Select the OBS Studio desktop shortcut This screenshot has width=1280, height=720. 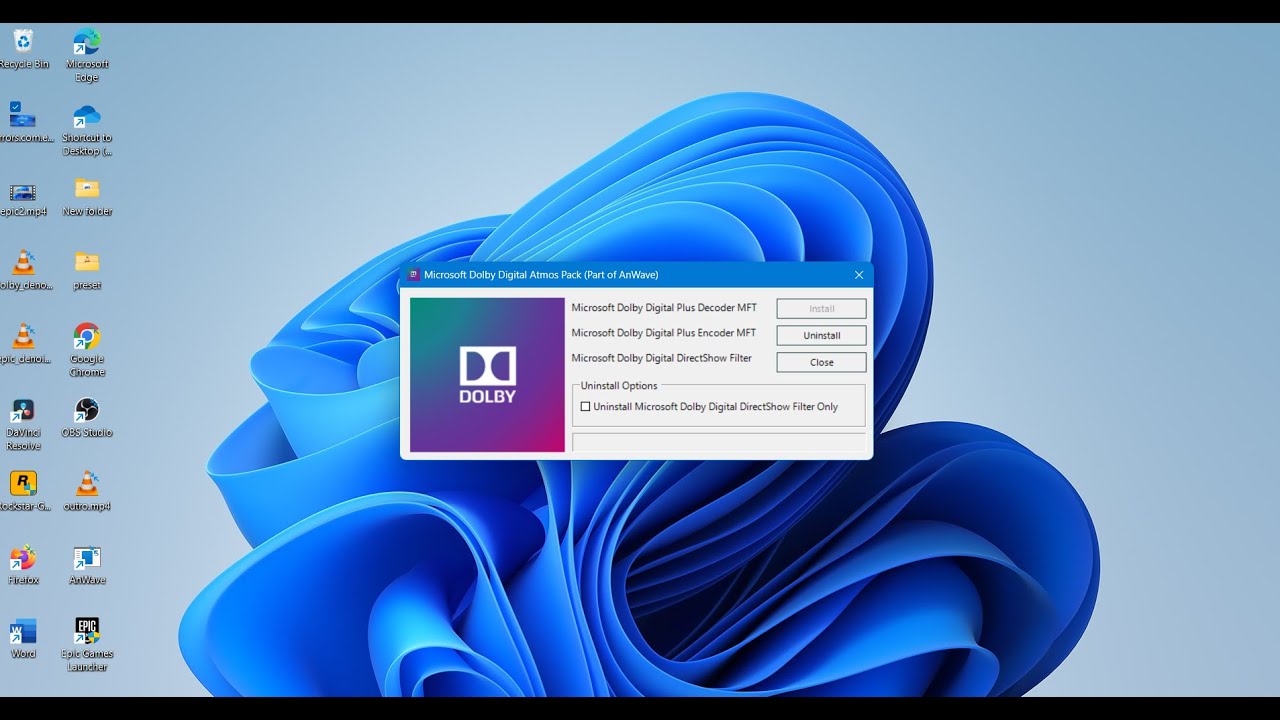coord(87,417)
